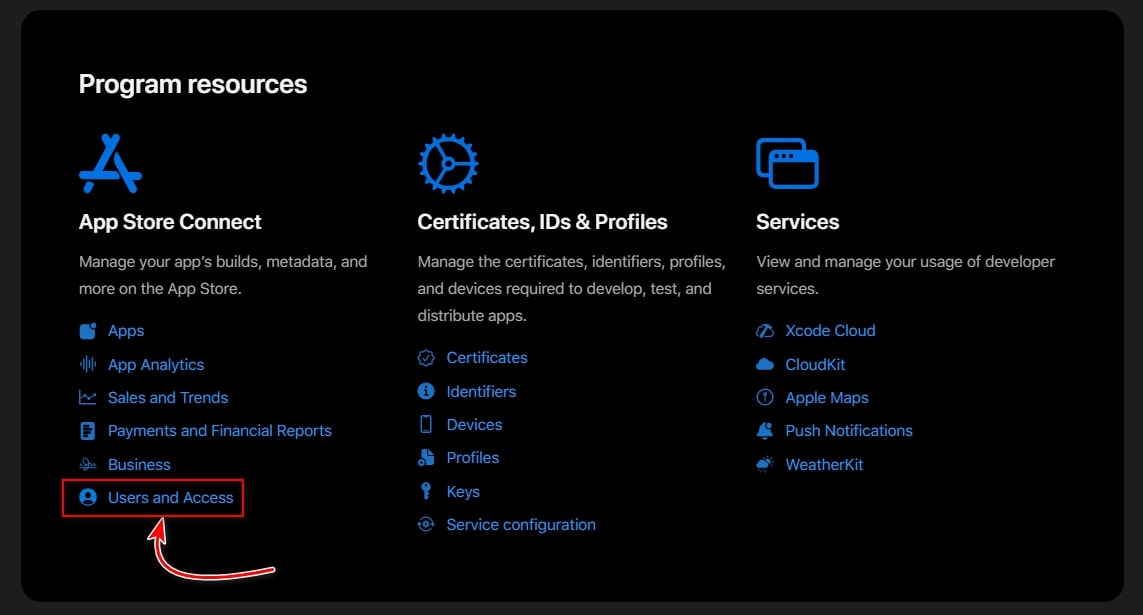Viewport: 1143px width, 615px height.
Task: Click the Devices phone icon
Action: coord(425,424)
